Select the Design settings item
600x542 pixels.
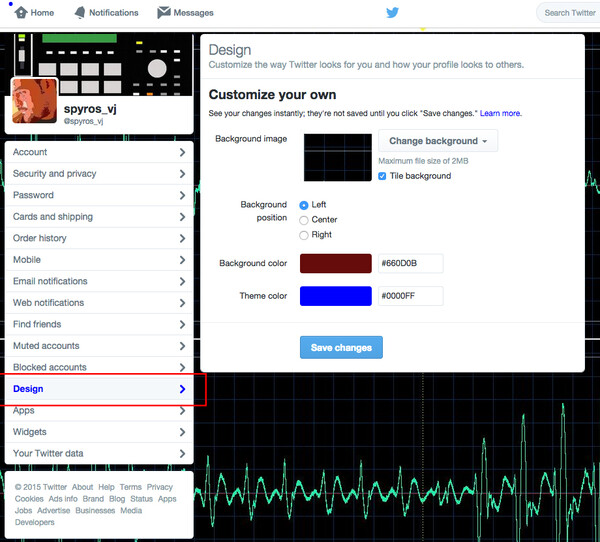coord(99,389)
